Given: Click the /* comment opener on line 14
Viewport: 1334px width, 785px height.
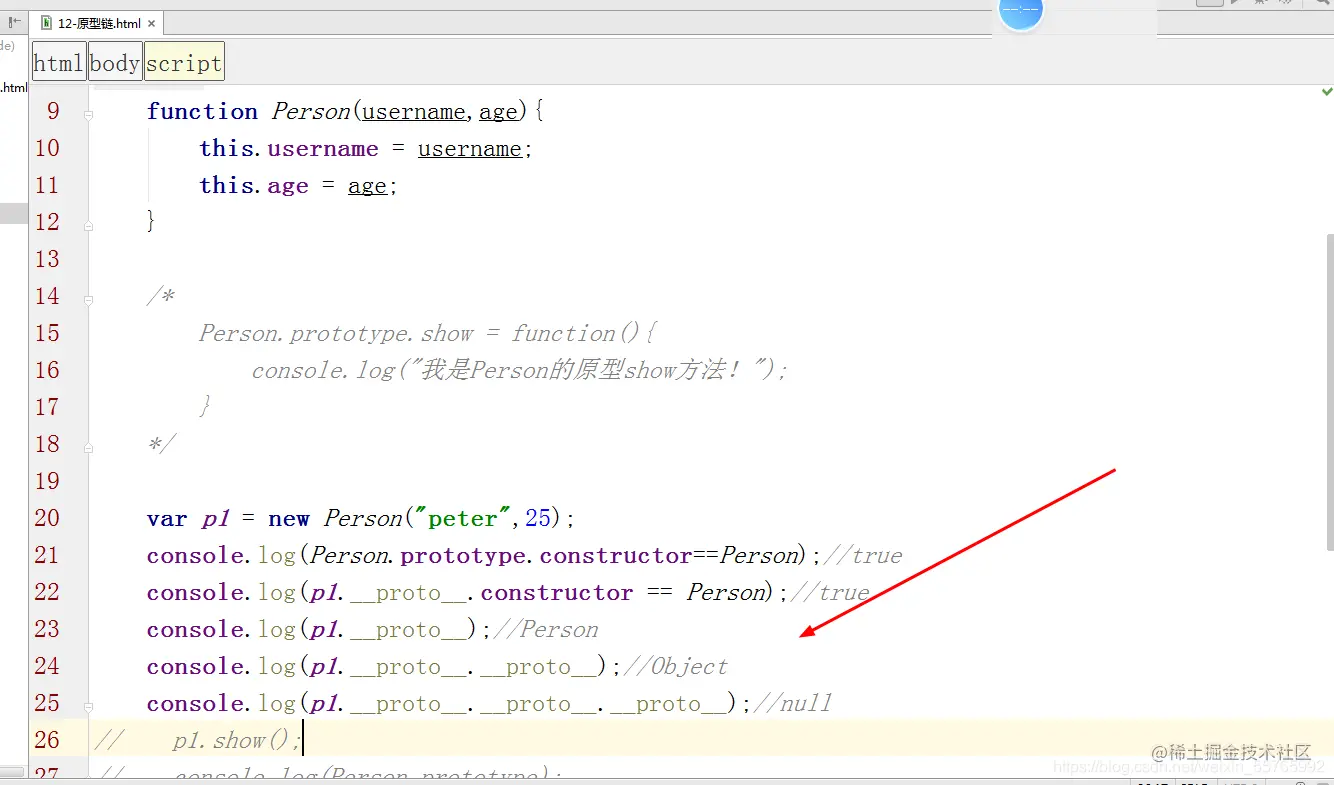Looking at the screenshot, I should (x=160, y=296).
